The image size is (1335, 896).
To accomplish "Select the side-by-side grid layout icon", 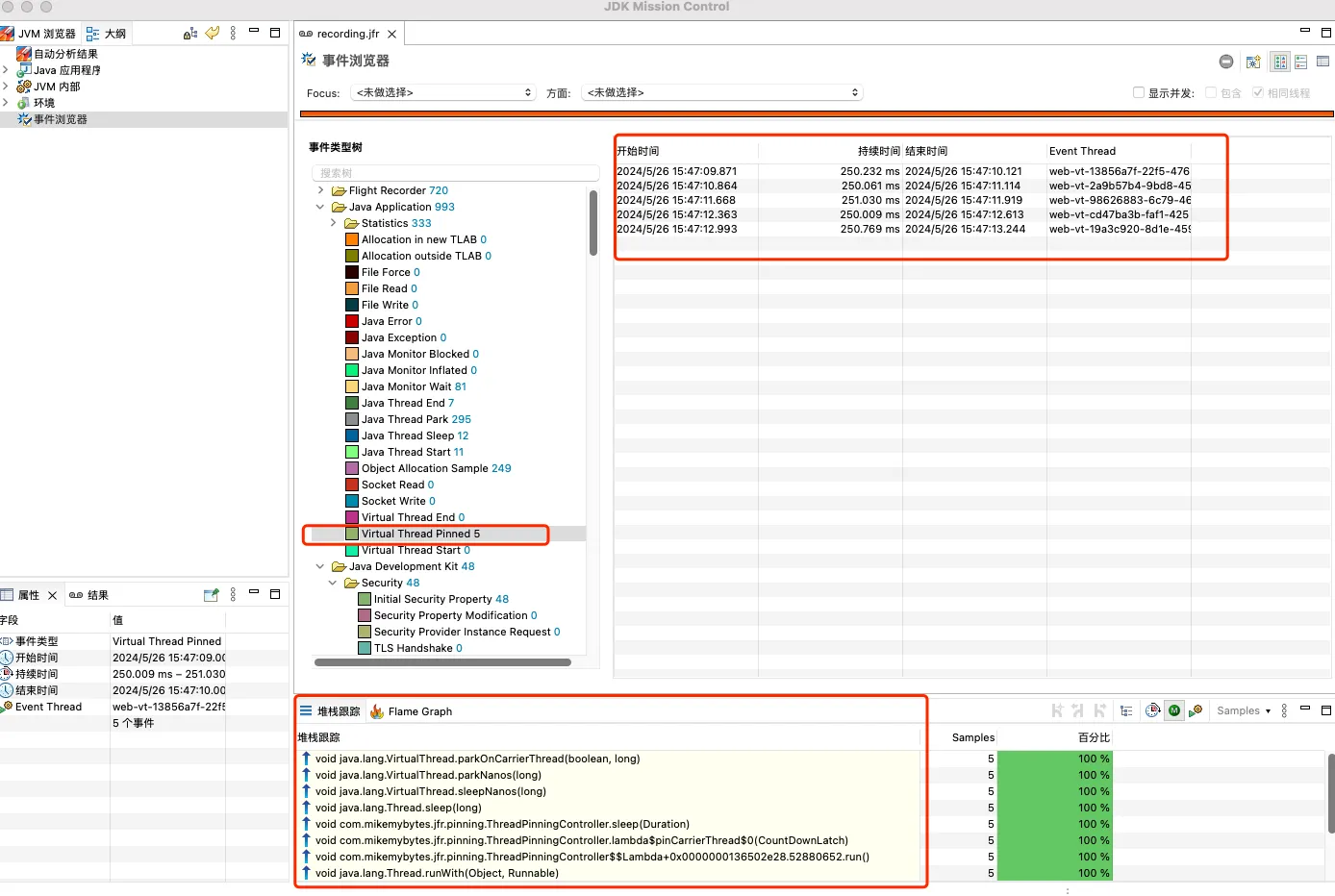I will (x=1280, y=62).
